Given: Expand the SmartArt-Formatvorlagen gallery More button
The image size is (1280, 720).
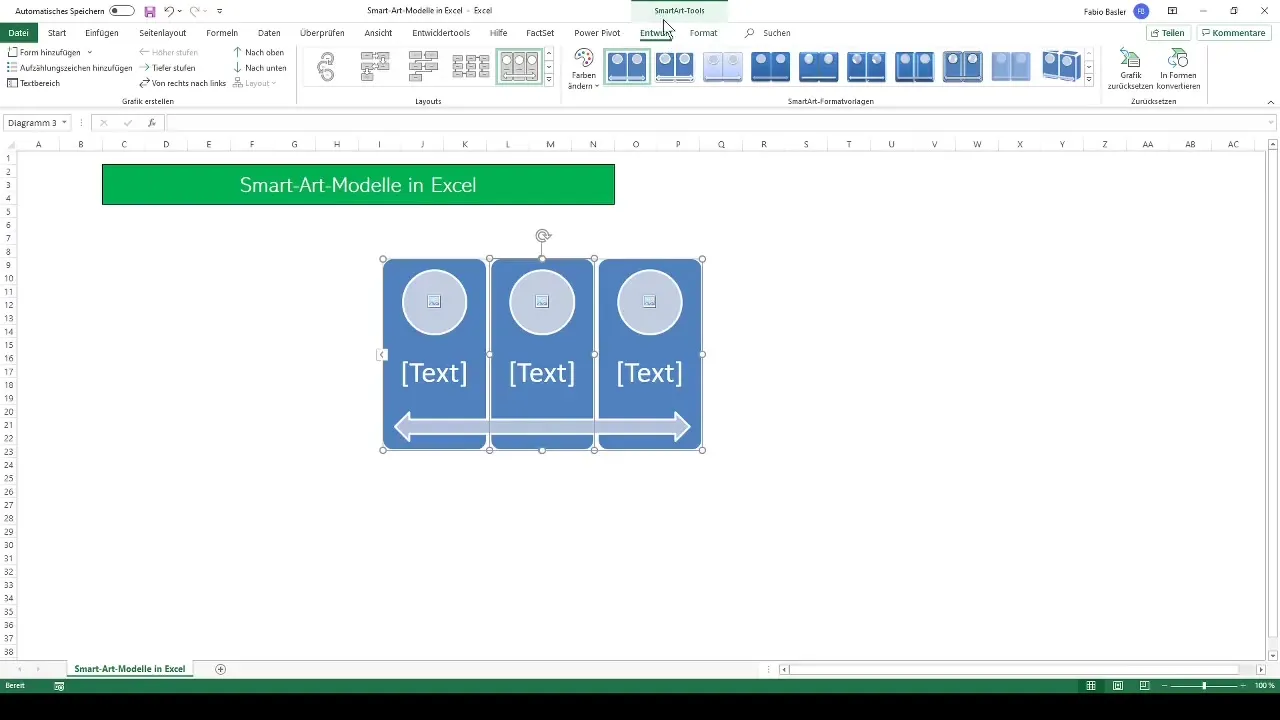Looking at the screenshot, I should 1089,80.
